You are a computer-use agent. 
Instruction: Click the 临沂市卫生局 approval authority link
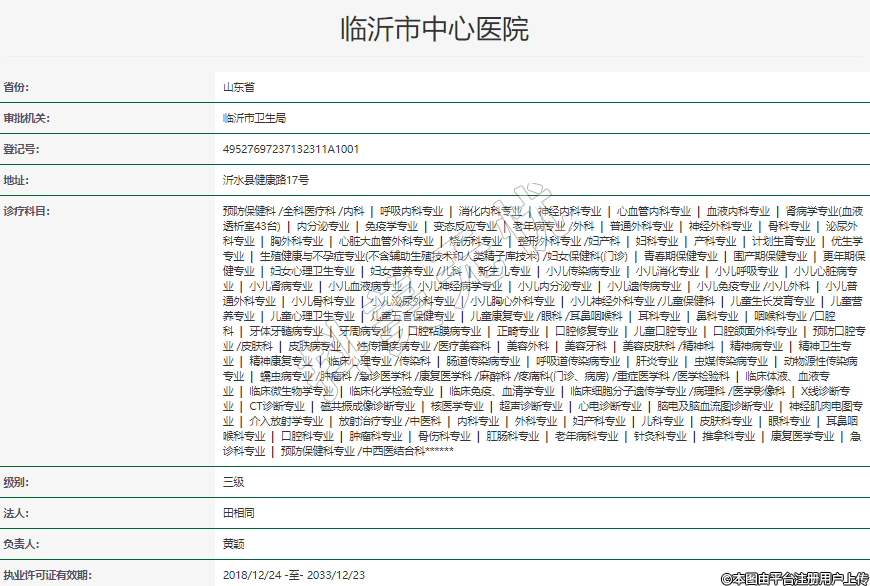(x=254, y=118)
